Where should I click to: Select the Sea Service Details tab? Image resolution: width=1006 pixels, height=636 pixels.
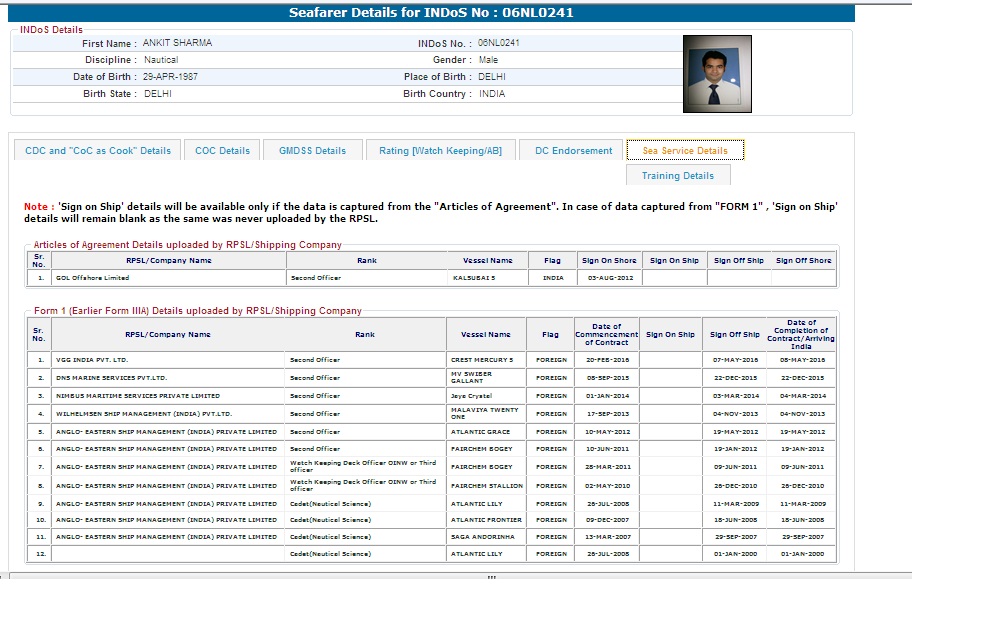point(685,151)
